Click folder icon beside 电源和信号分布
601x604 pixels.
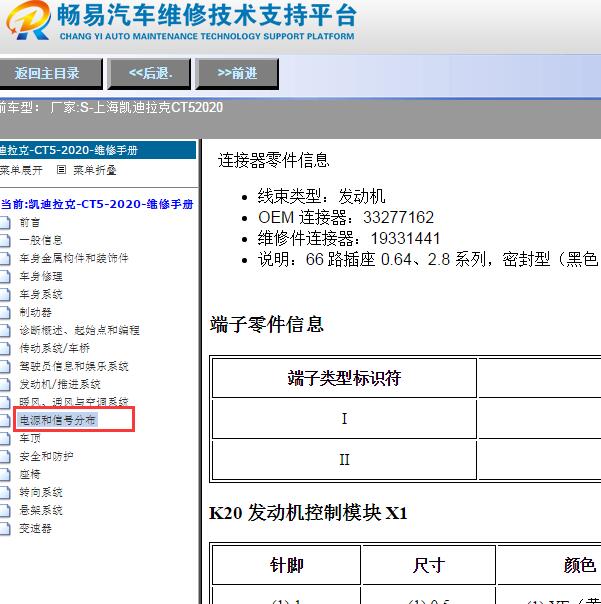[5, 420]
